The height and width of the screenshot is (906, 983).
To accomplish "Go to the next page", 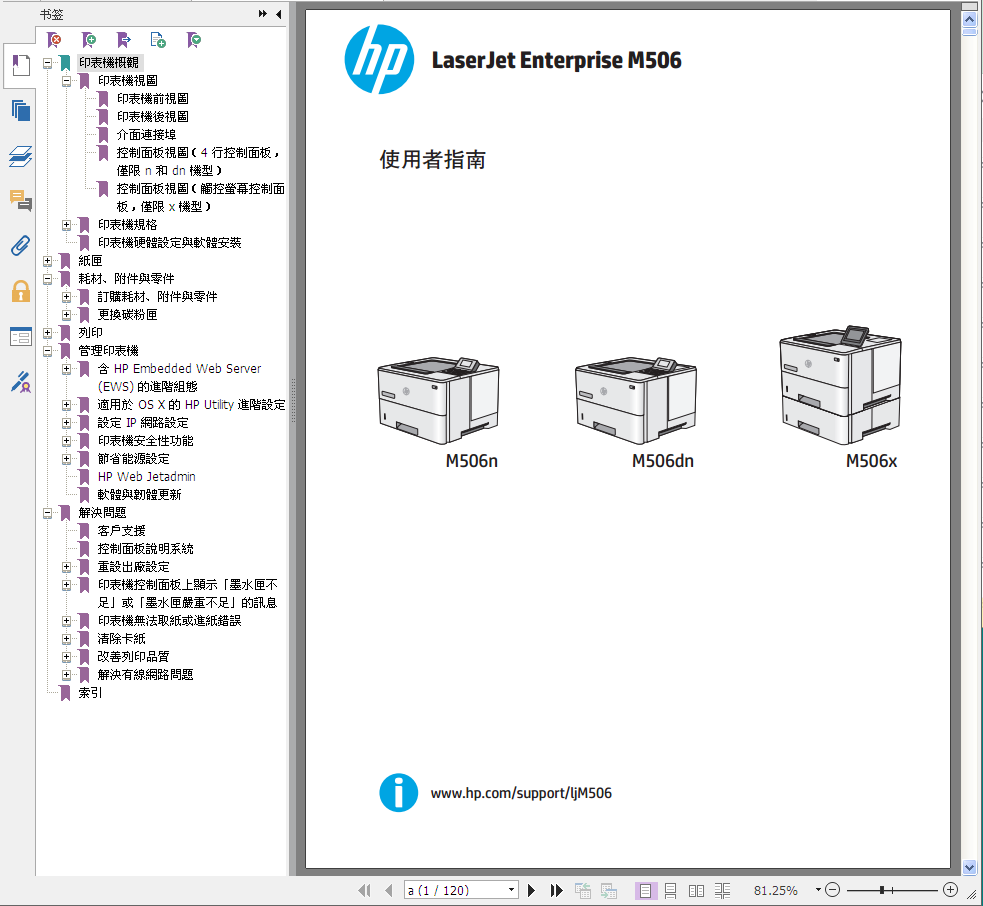I will (532, 890).
